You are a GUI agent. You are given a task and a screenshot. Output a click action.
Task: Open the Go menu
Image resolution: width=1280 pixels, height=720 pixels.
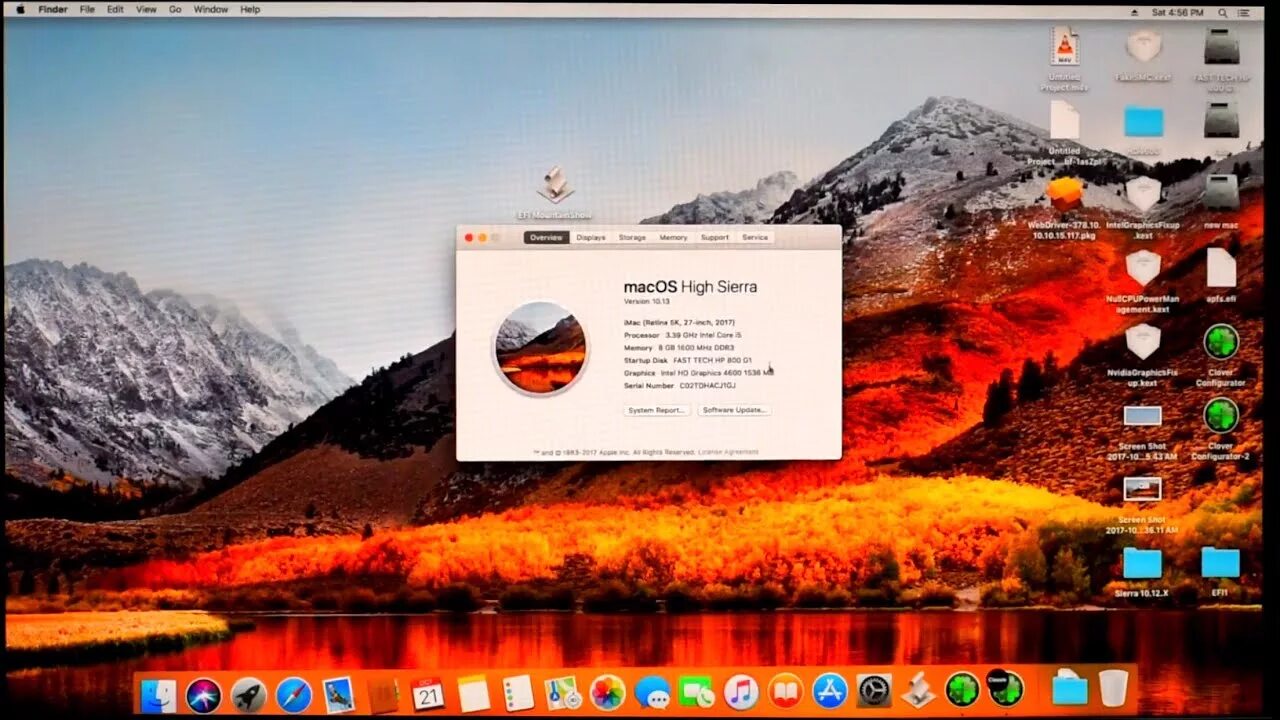(175, 9)
